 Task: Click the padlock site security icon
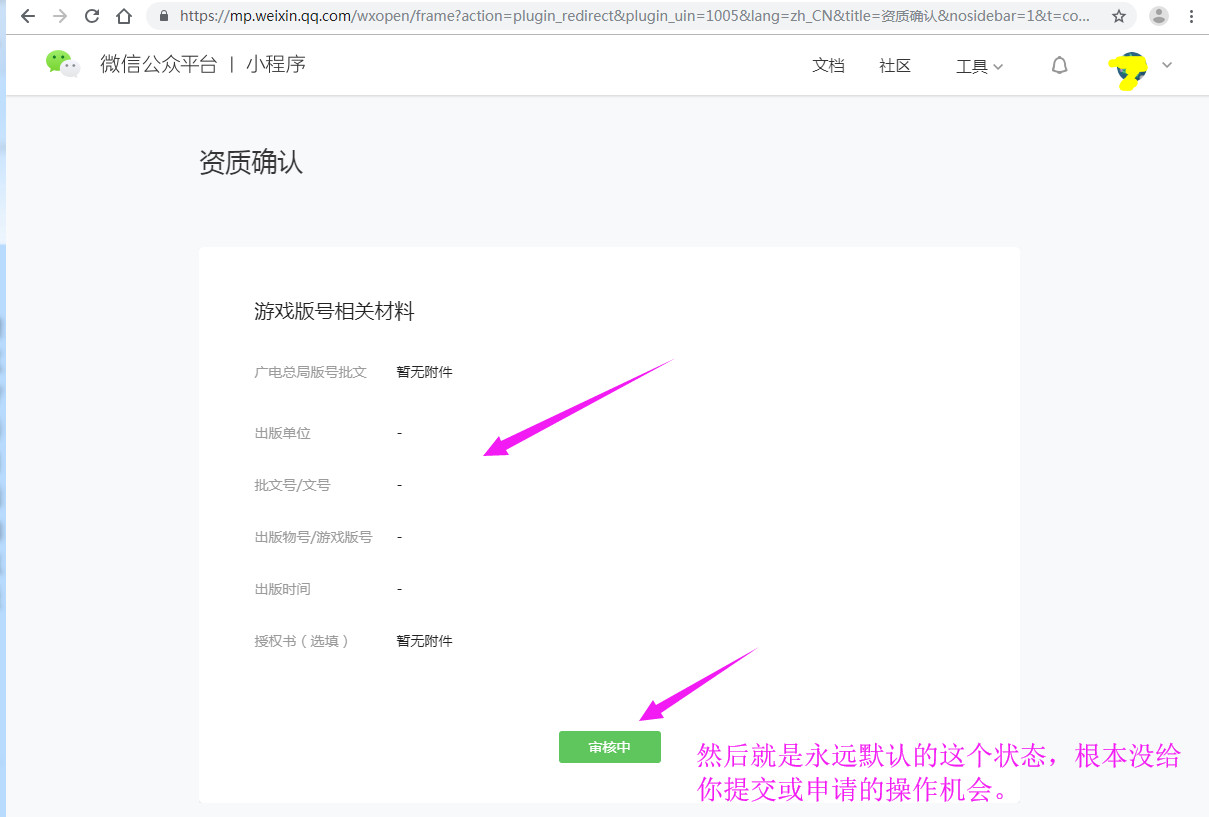pyautogui.click(x=164, y=16)
